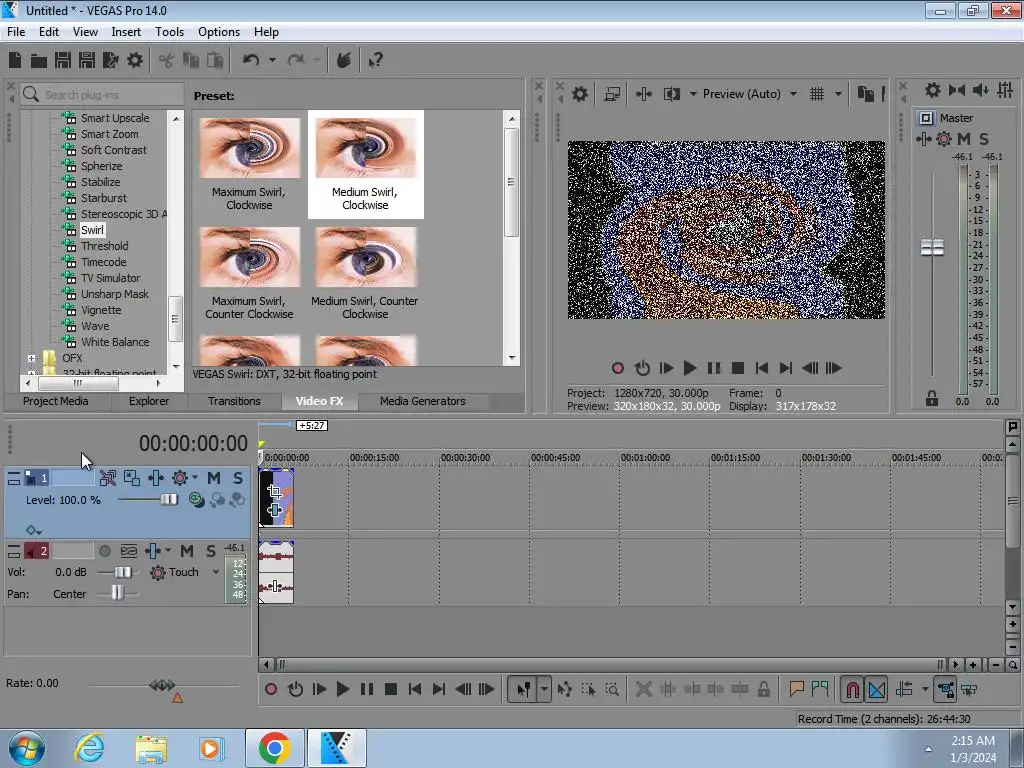The width and height of the screenshot is (1024, 768).
Task: Toggle Master bus Mute M button
Action: (x=964, y=138)
